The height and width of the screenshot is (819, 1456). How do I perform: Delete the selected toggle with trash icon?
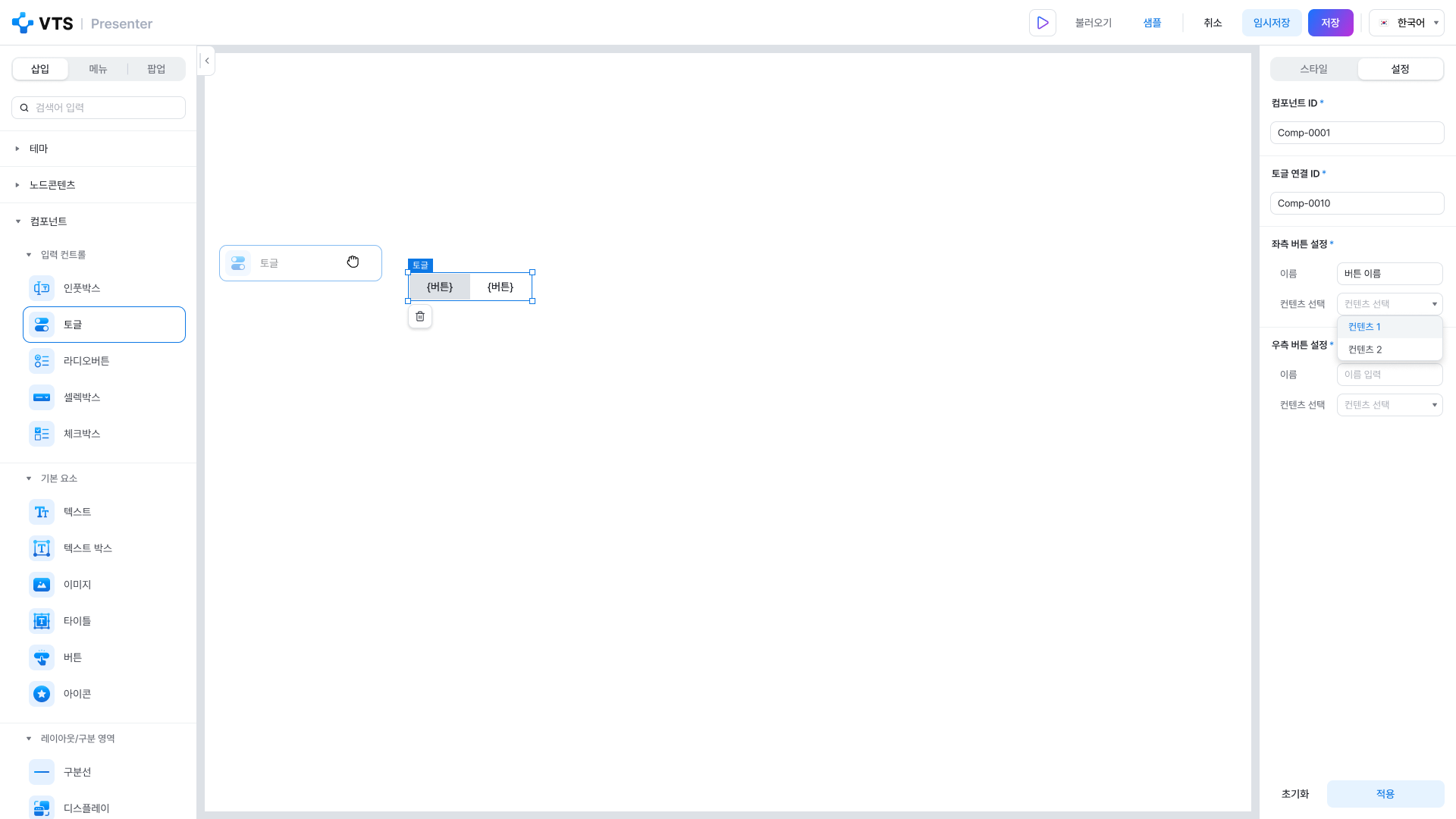[x=420, y=316]
